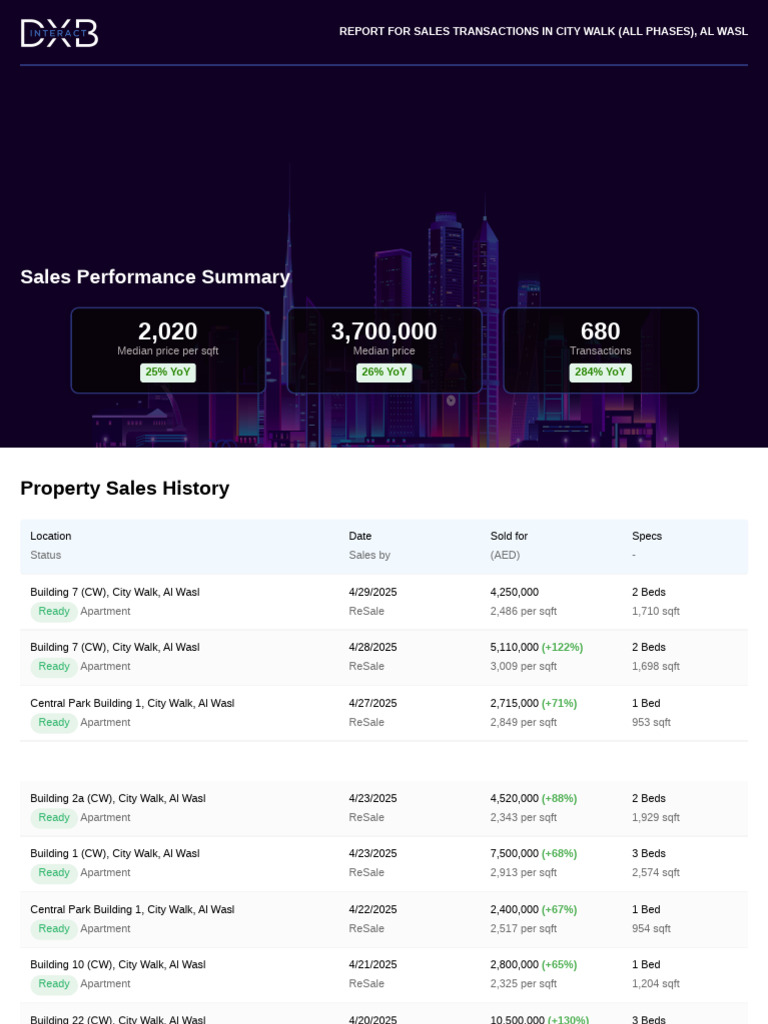Open Central Park Building 1 sale dated 4/27/2025
The image size is (768, 1024).
(x=132, y=703)
